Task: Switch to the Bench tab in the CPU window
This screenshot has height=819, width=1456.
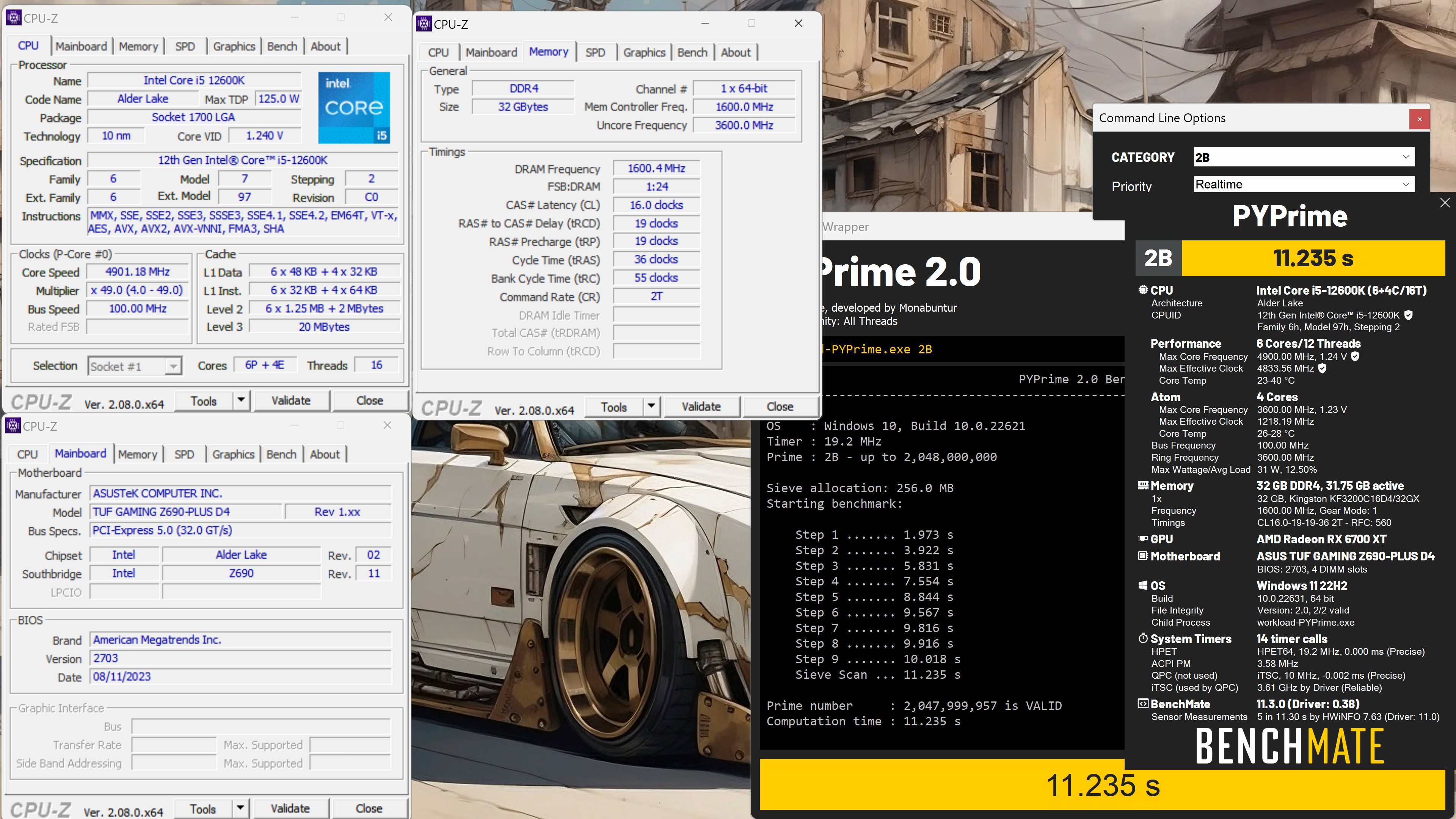Action: (282, 46)
